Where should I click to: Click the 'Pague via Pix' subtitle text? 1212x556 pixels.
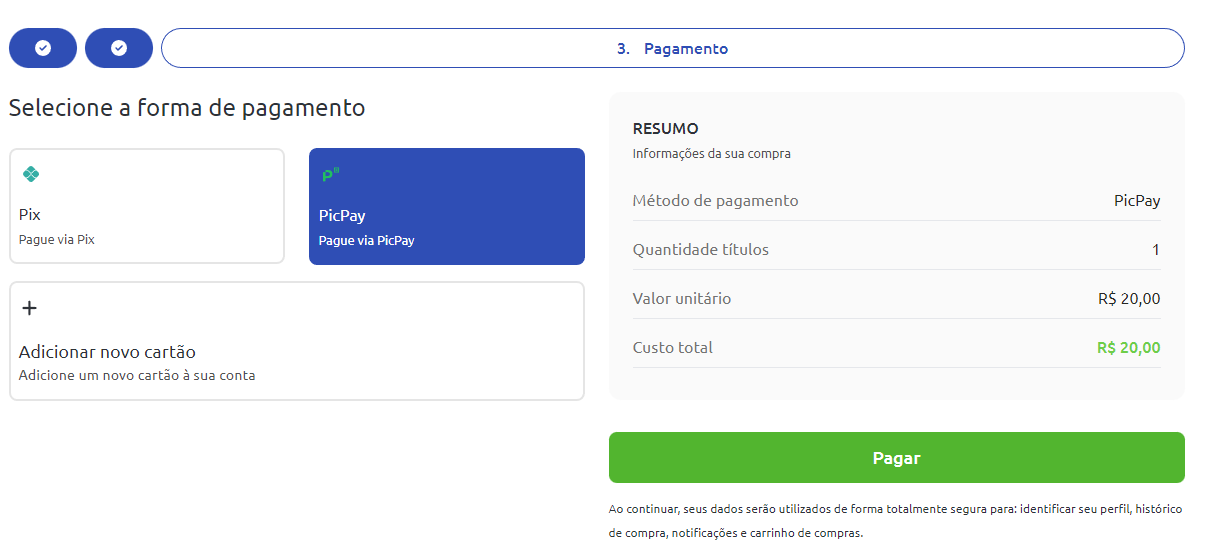pos(57,240)
